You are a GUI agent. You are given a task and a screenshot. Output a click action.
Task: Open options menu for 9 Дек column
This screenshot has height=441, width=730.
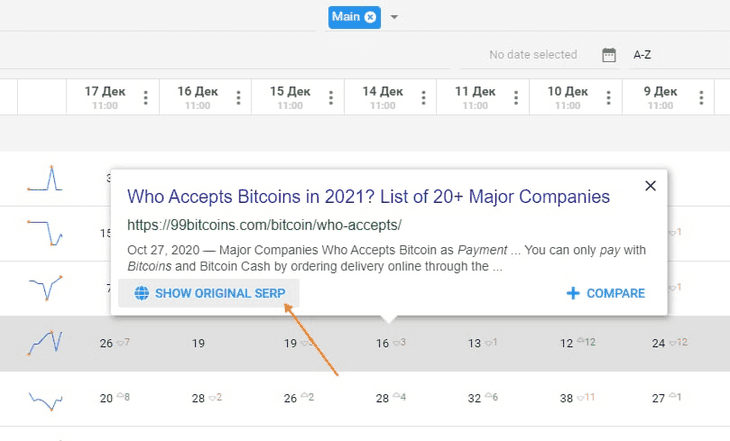point(700,98)
